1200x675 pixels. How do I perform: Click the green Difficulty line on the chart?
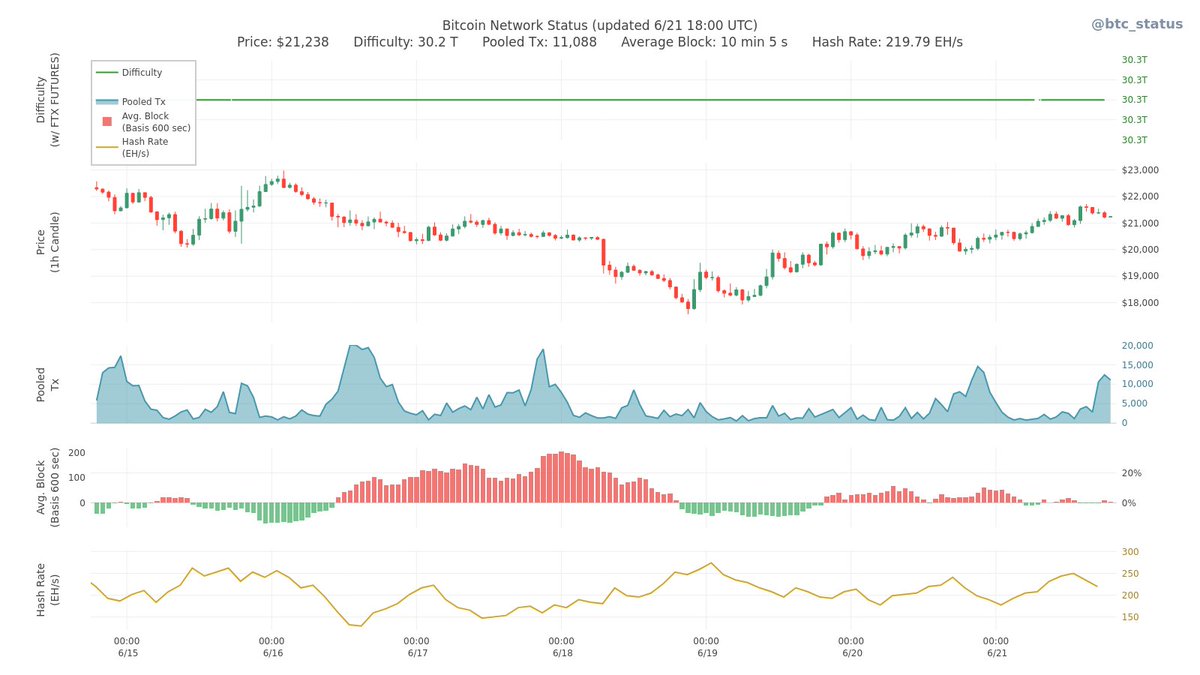point(600,99)
